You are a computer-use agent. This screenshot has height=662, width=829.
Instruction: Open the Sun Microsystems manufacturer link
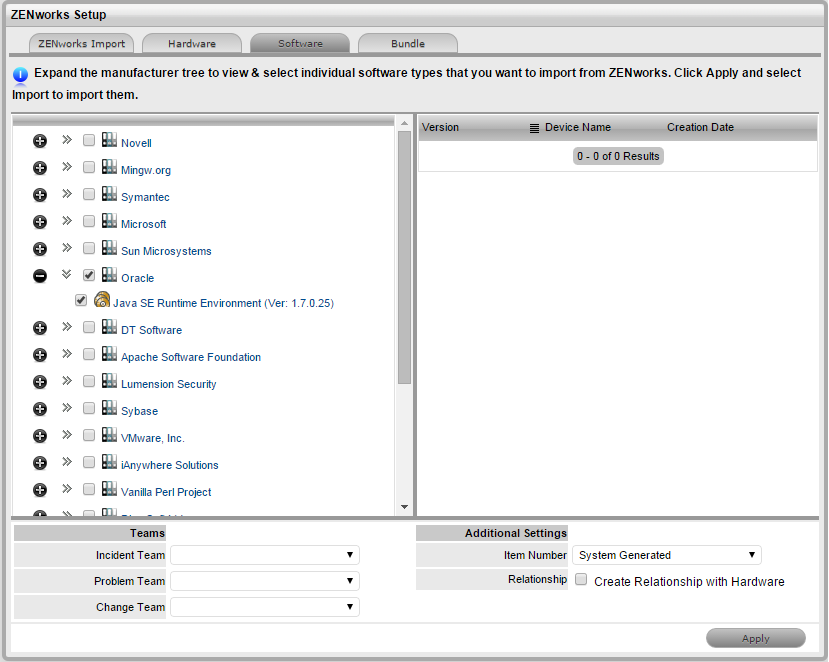point(166,251)
